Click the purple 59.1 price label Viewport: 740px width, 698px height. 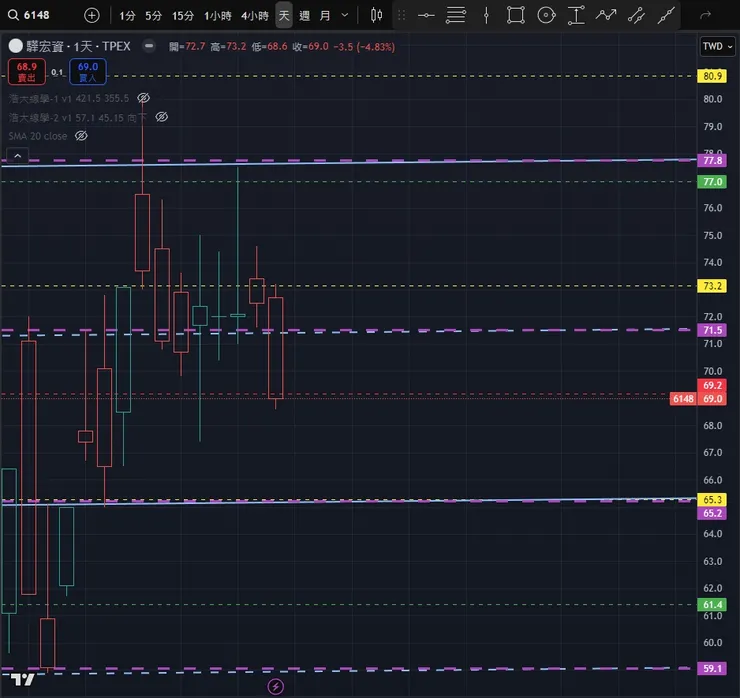(712, 668)
